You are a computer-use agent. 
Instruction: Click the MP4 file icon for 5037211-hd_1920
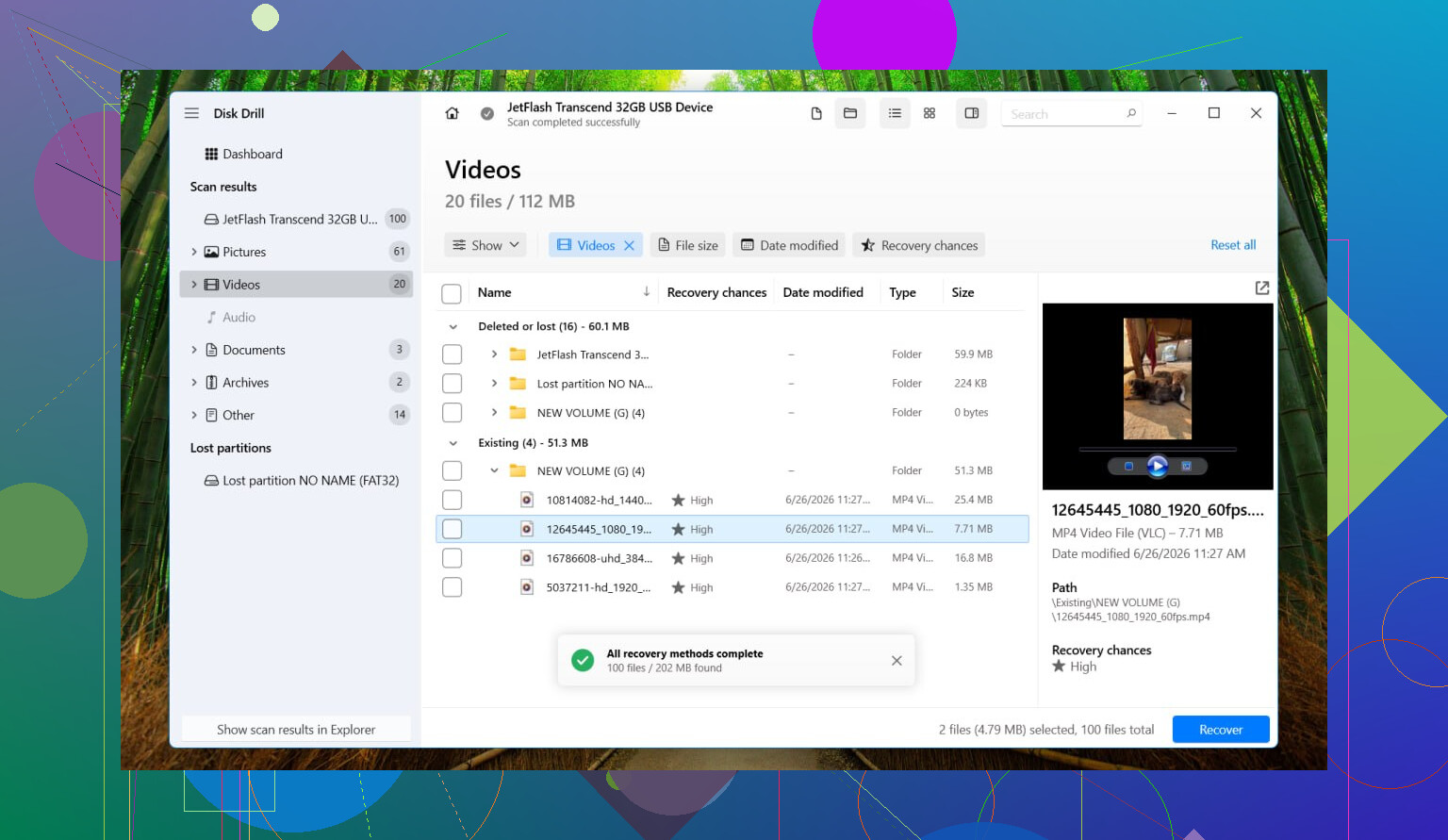click(527, 587)
